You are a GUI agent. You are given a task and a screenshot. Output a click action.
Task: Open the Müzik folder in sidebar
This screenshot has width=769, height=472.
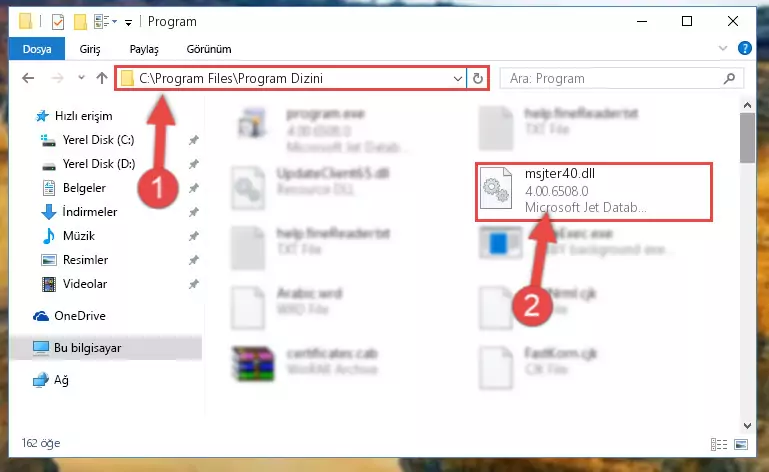click(x=78, y=236)
